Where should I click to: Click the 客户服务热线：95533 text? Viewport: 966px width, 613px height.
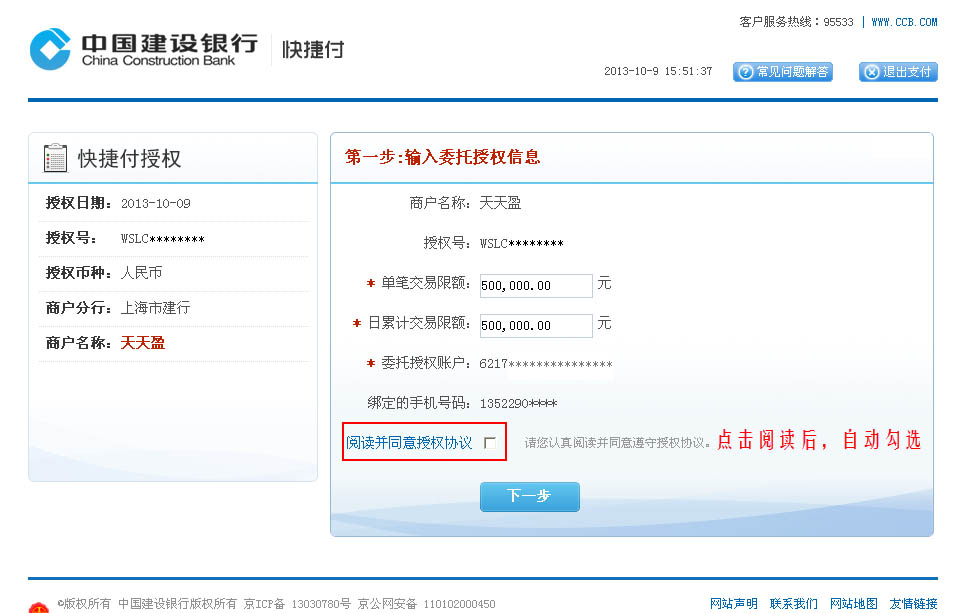pos(796,22)
